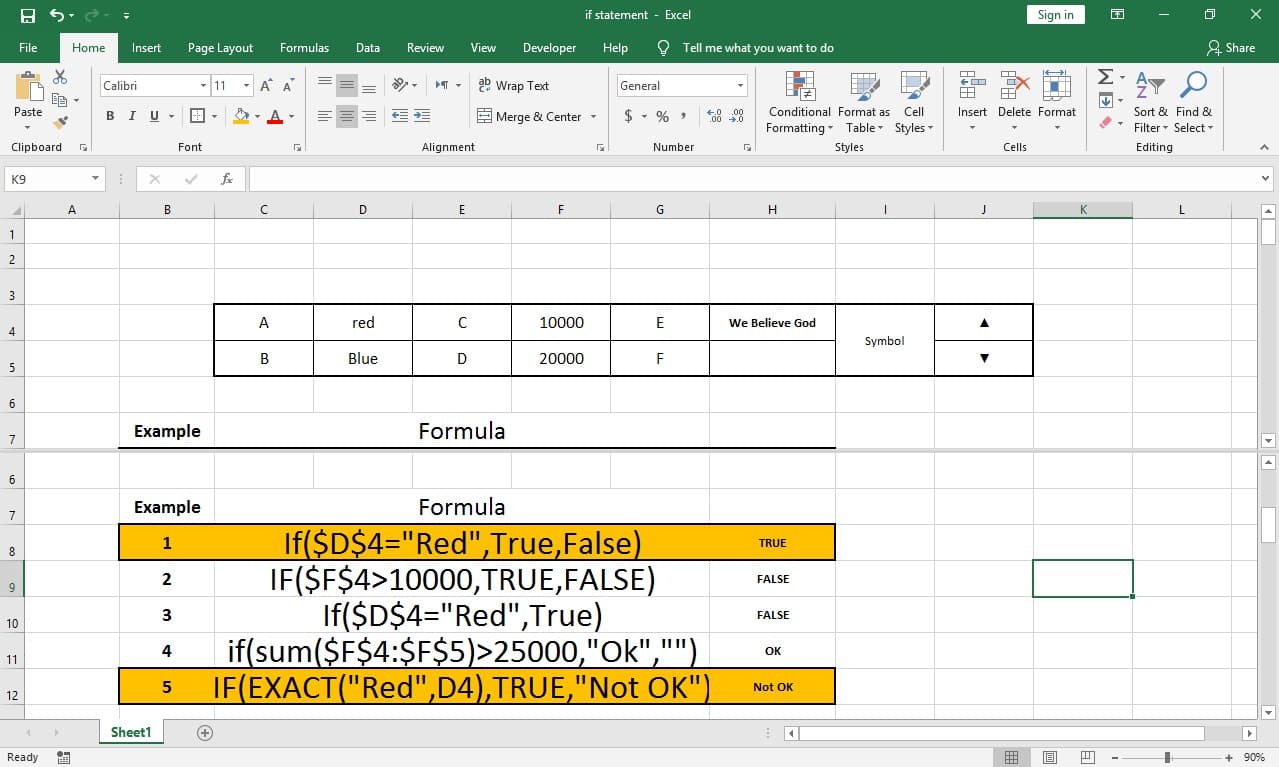Open the Conditional Formatting gallery
1279x767 pixels.
click(x=798, y=100)
